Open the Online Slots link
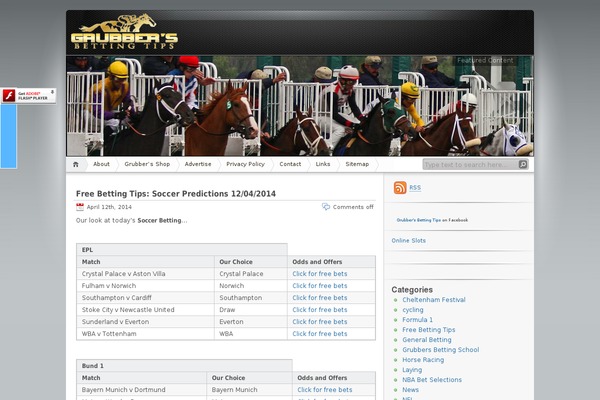Image resolution: width=600 pixels, height=400 pixels. pyautogui.click(x=408, y=241)
